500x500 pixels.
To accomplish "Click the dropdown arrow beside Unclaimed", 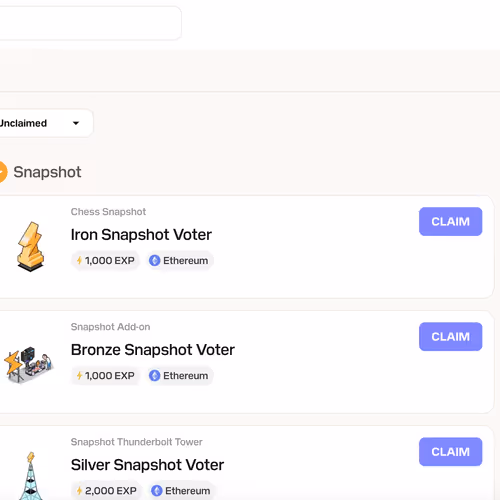I will pyautogui.click(x=76, y=123).
